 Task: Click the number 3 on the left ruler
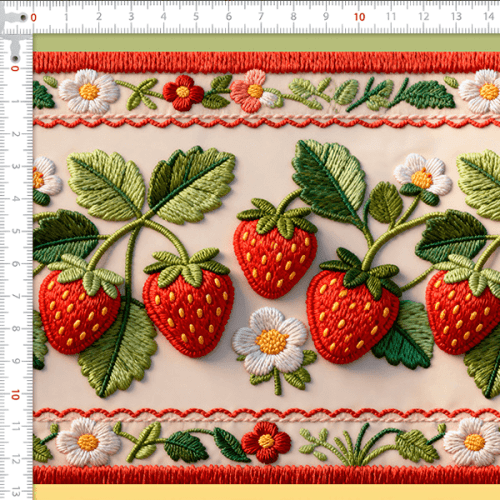click(x=16, y=166)
